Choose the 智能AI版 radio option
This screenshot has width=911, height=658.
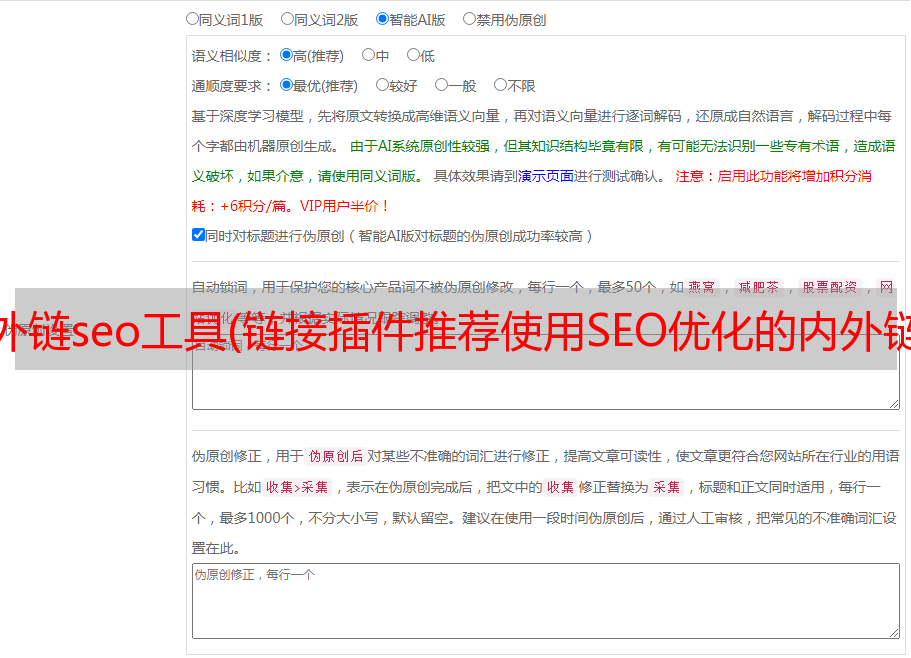[x=382, y=19]
